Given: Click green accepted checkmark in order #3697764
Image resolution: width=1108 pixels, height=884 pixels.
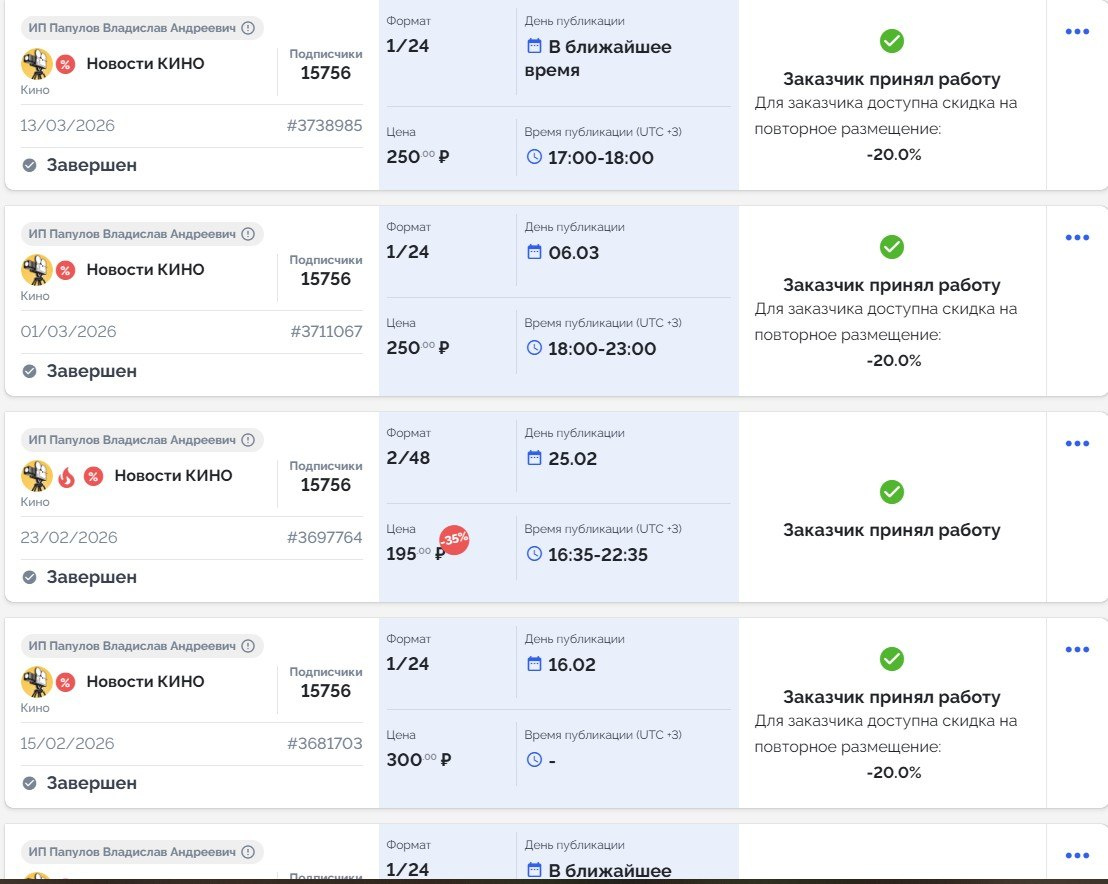Looking at the screenshot, I should coord(891,492).
